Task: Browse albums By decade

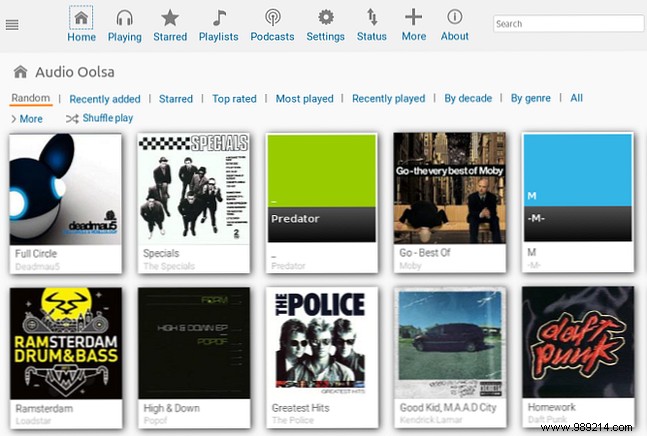Action: pyautogui.click(x=468, y=99)
